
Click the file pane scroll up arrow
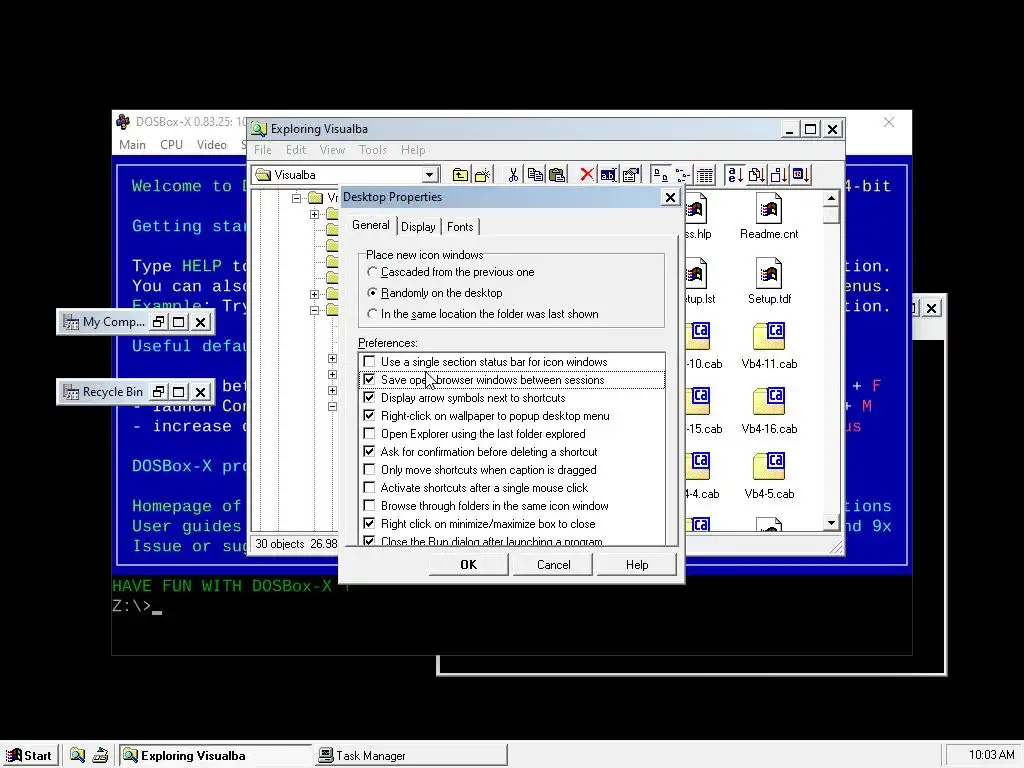(831, 199)
